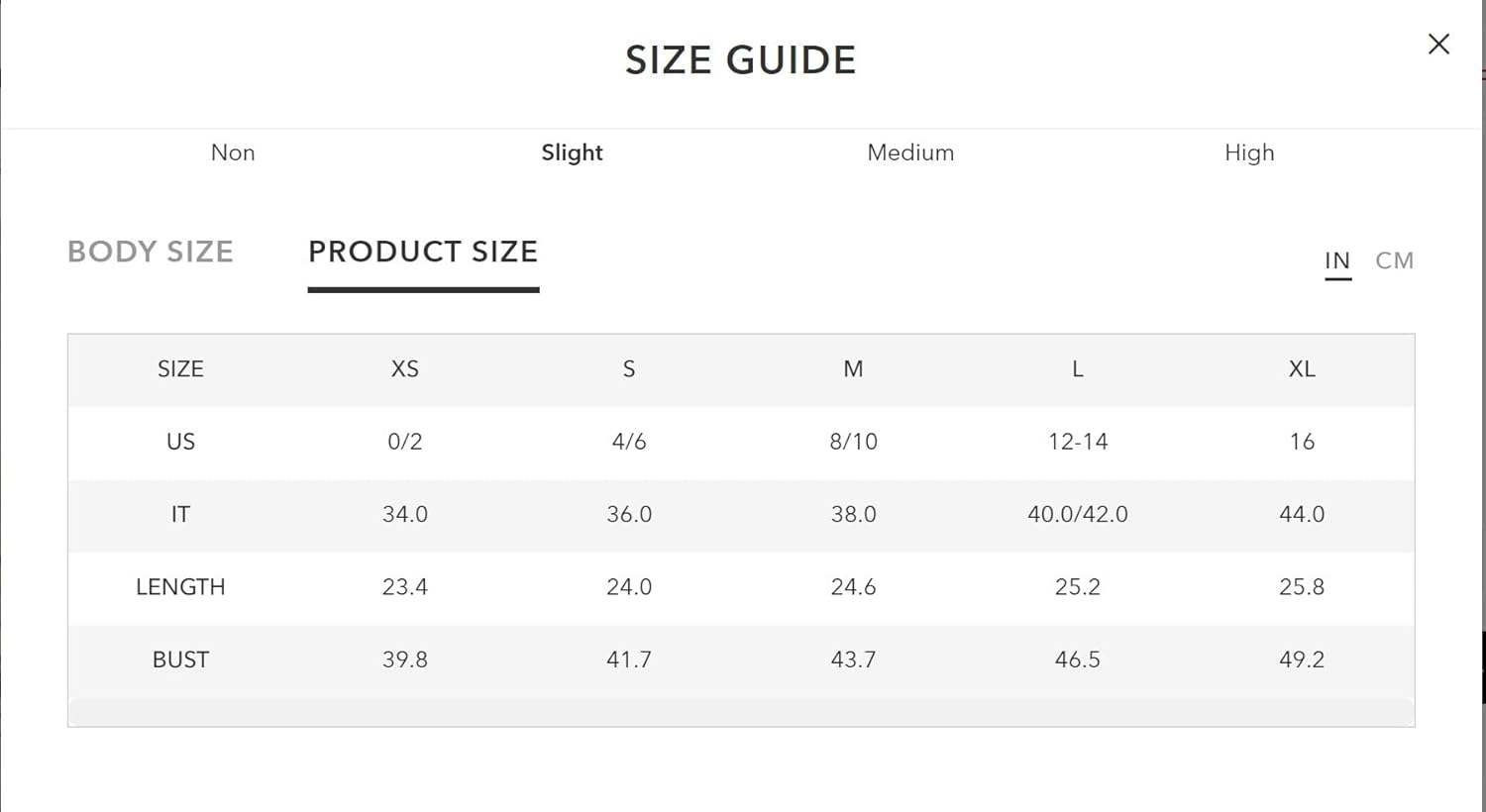Click the XL column header

tap(1302, 369)
